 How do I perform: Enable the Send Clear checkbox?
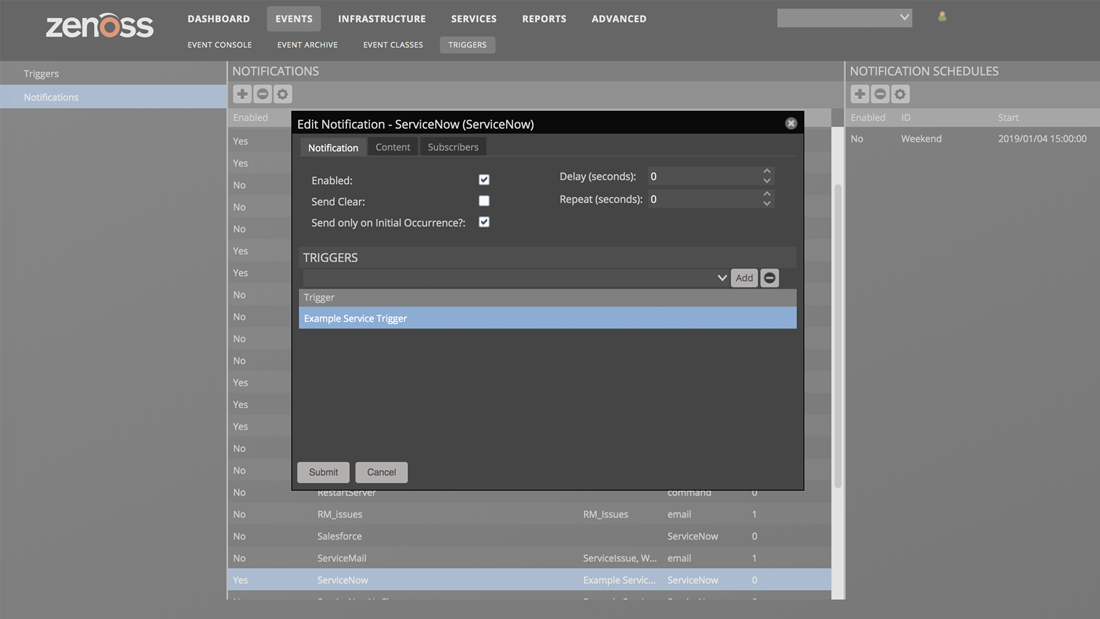(x=484, y=201)
